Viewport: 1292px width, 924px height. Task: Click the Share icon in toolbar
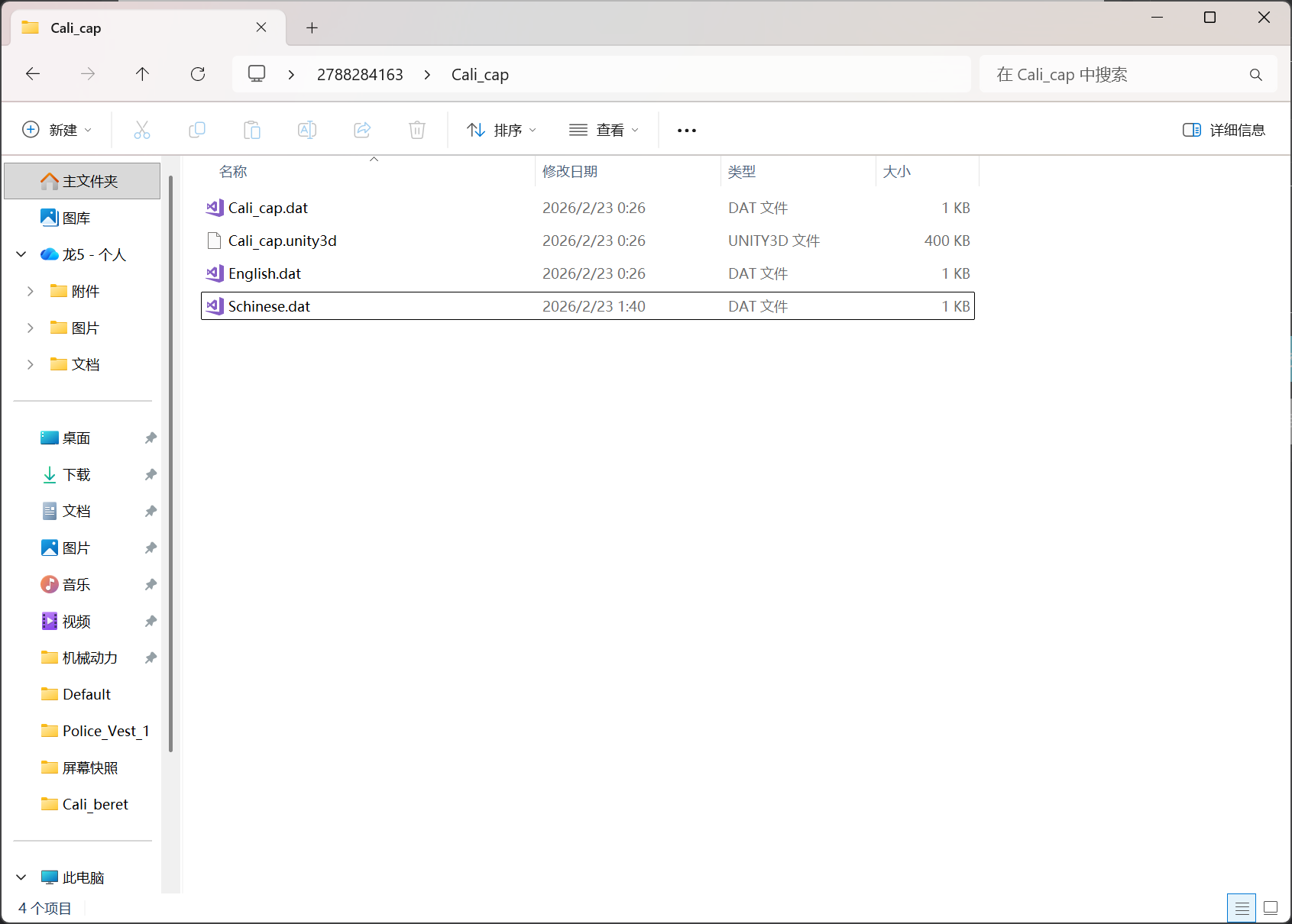(362, 130)
